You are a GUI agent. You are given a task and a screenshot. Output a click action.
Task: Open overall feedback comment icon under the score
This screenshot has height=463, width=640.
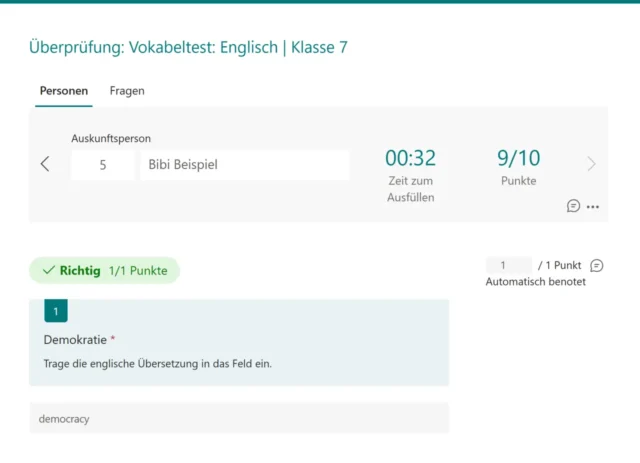coord(573,206)
